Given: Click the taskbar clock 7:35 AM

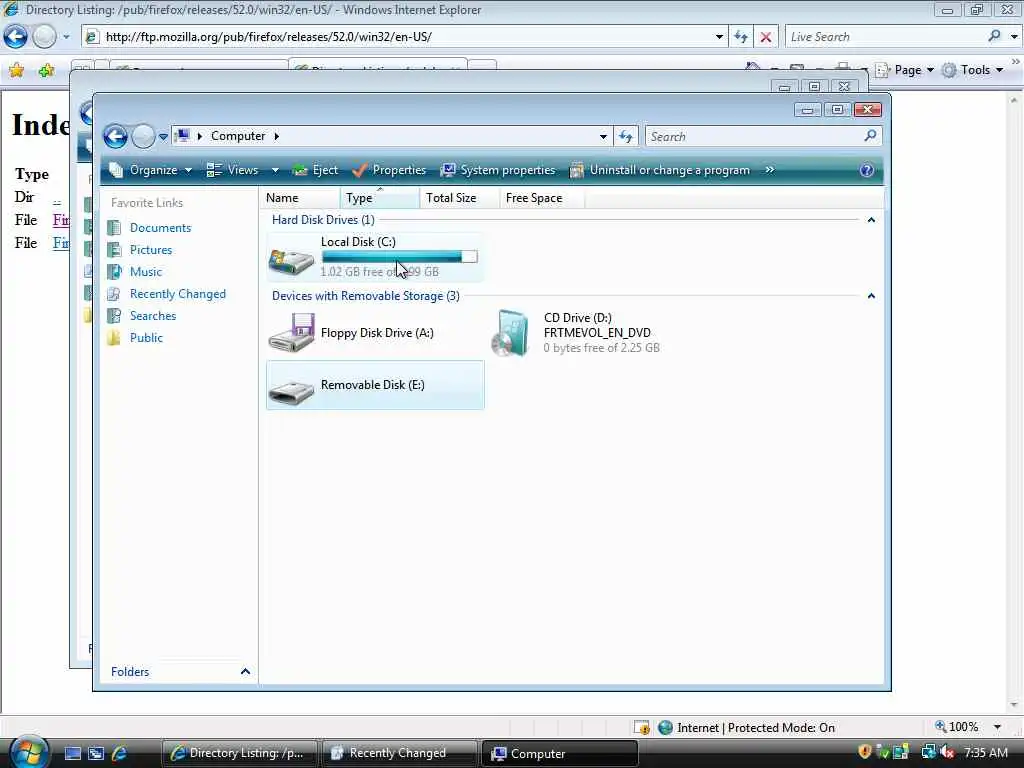Looking at the screenshot, I should click(x=985, y=753).
